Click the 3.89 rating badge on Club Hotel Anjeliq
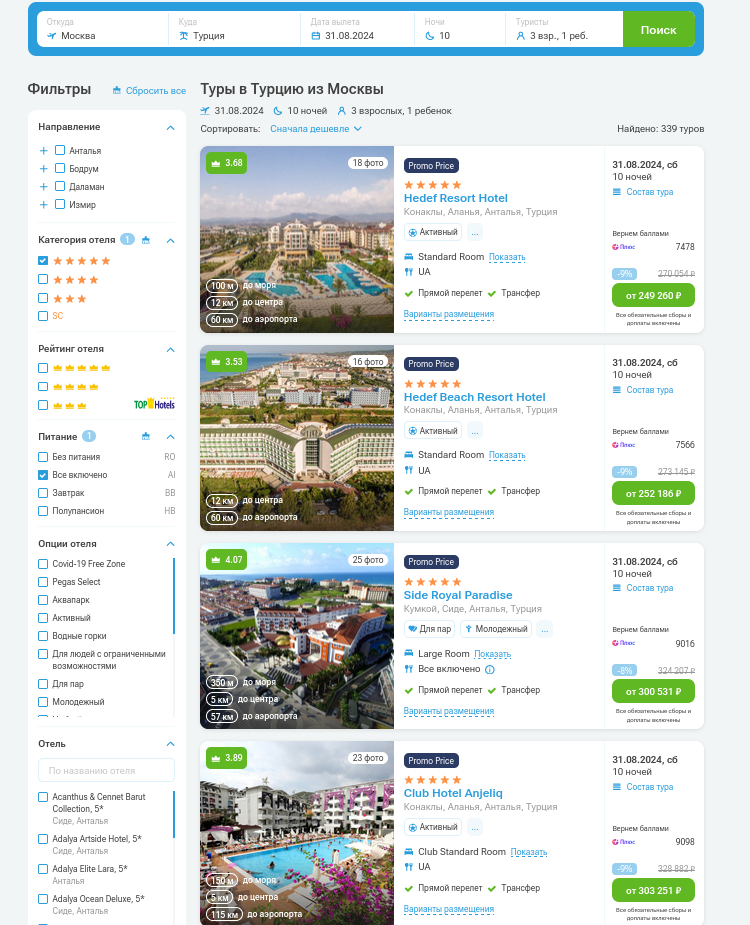750x925 pixels. click(227, 758)
